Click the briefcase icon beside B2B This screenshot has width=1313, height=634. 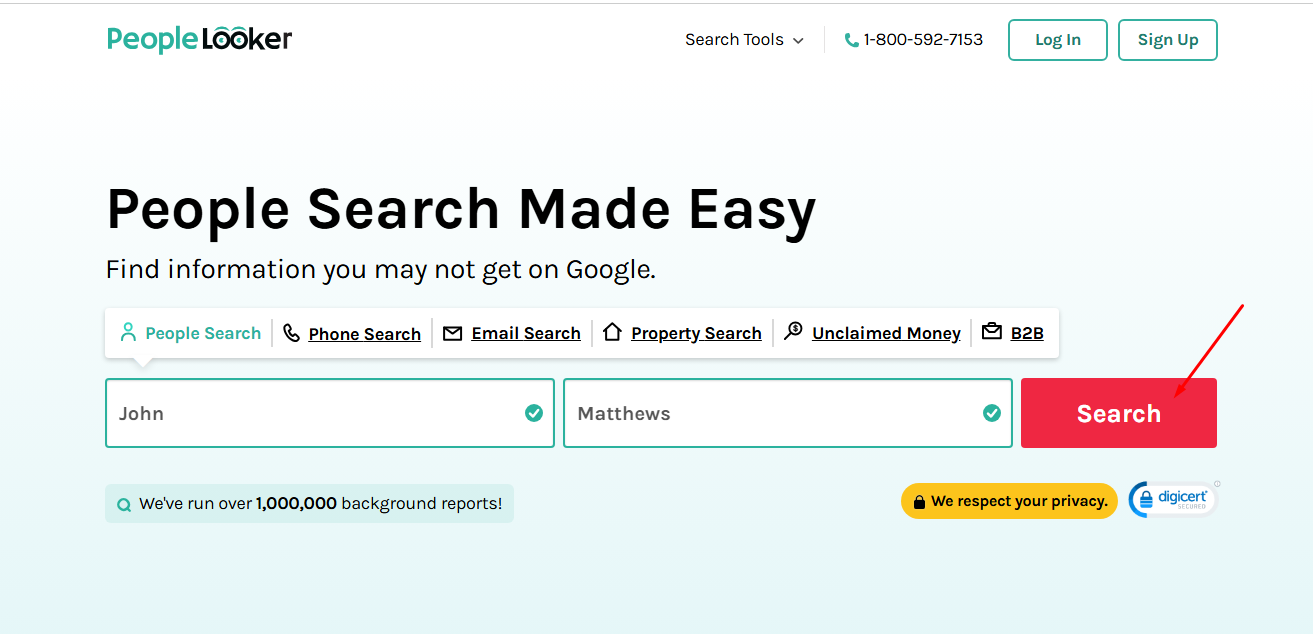(992, 331)
